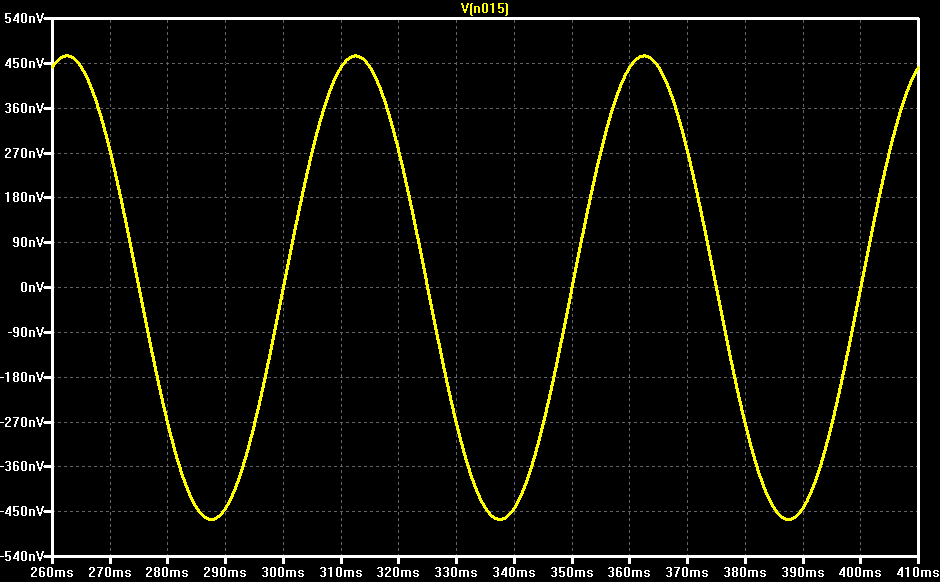Screen dimensions: 940x582
Task: Click the 300ms time axis label
Action: point(282,572)
